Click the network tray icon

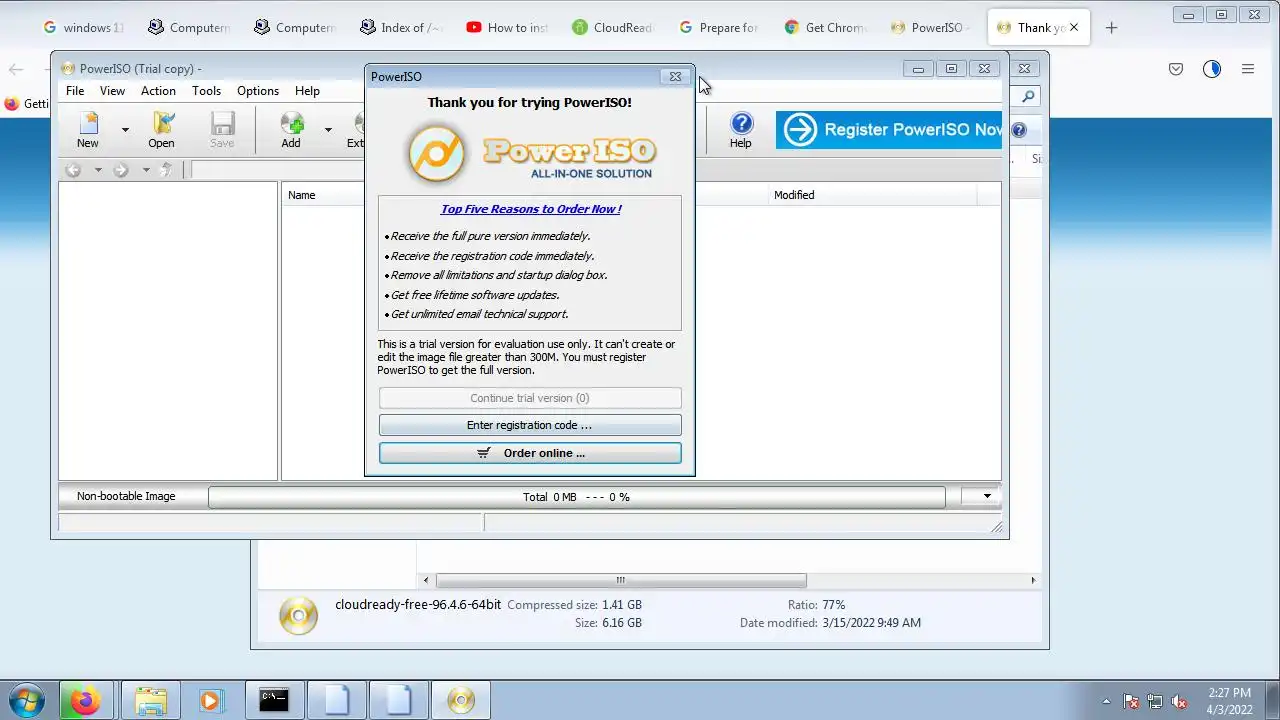click(x=1155, y=701)
